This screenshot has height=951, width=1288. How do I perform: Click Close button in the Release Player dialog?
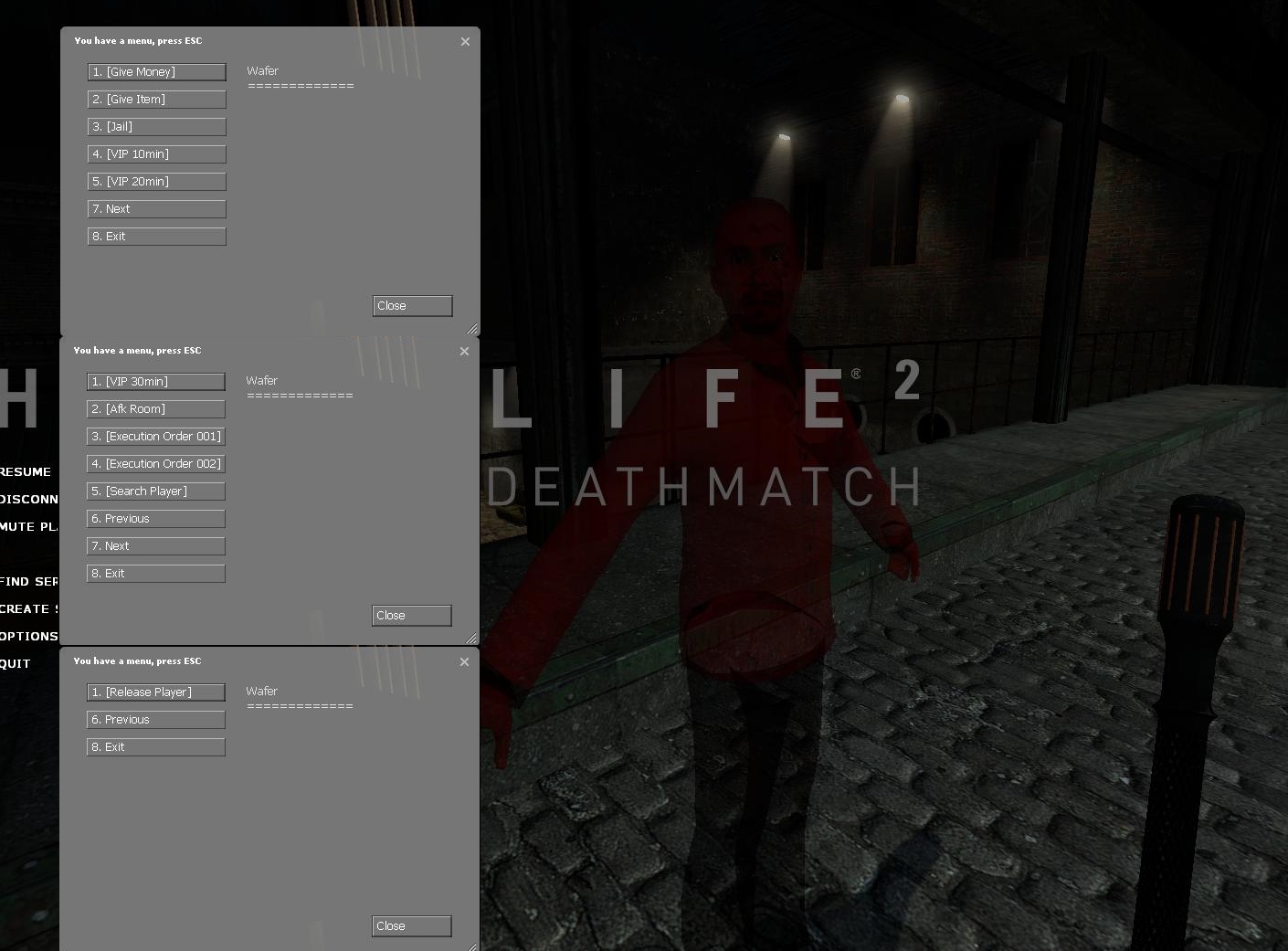click(x=412, y=926)
